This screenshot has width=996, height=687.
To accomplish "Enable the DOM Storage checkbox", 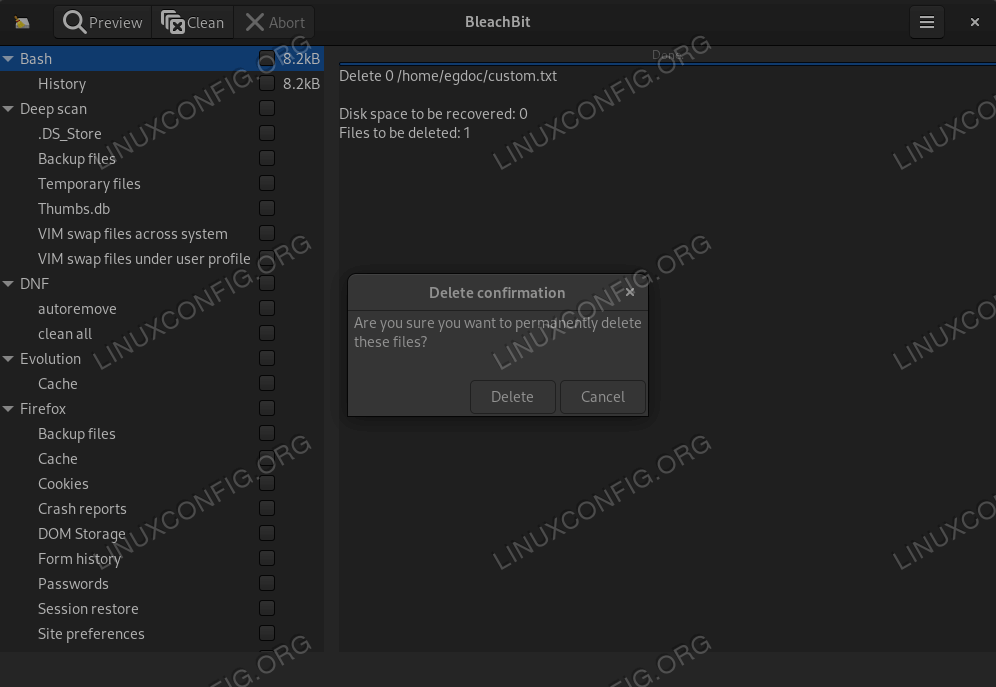I will 267,533.
